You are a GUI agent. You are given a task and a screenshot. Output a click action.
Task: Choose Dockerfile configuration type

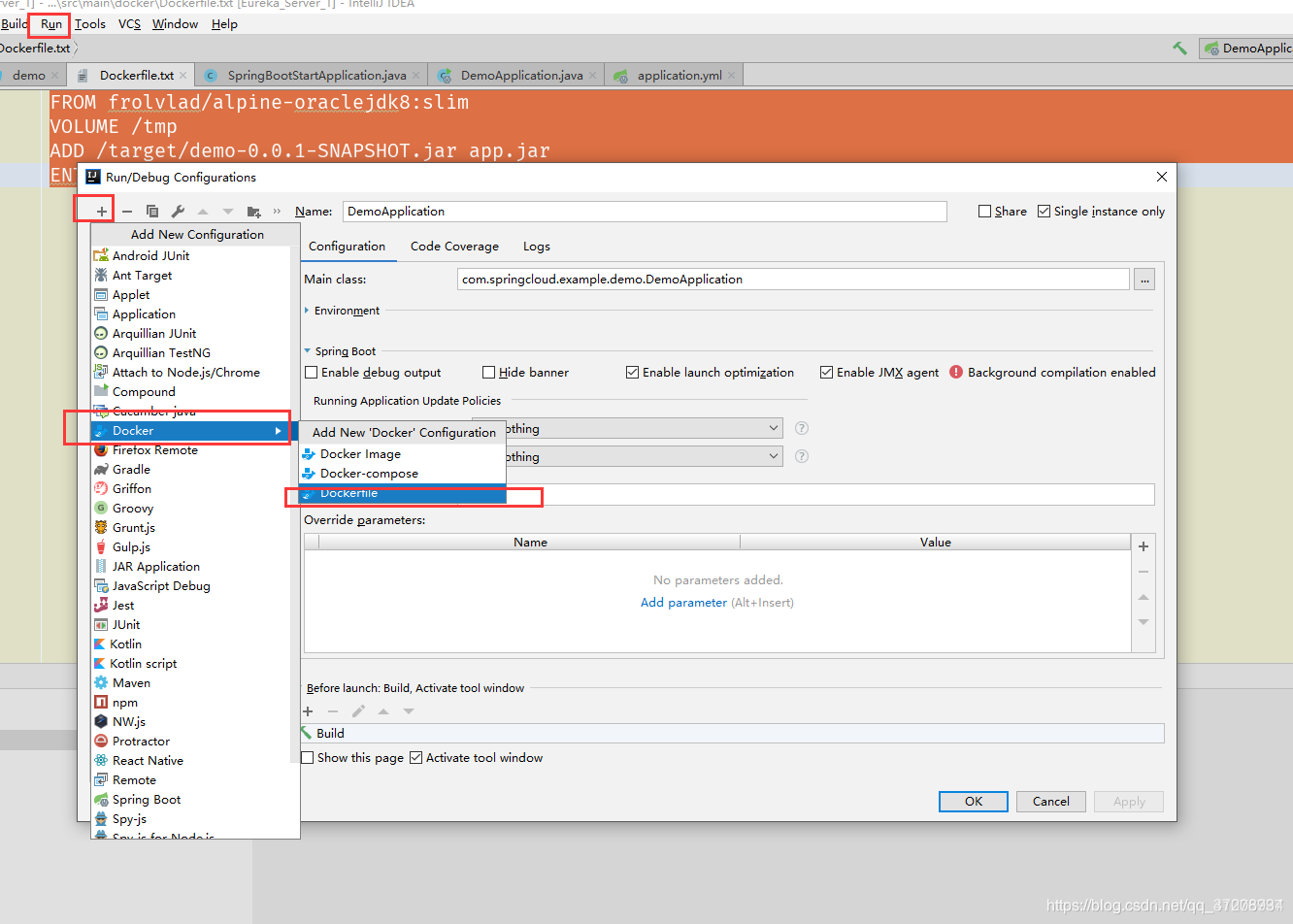click(403, 493)
